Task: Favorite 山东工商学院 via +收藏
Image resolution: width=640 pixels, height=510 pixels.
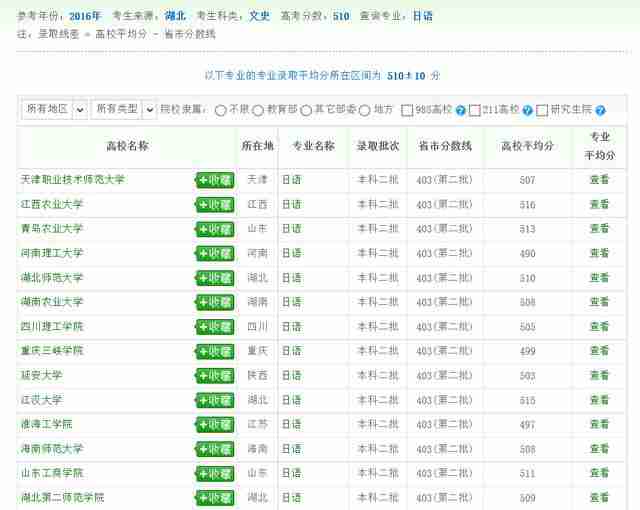Action: point(215,474)
